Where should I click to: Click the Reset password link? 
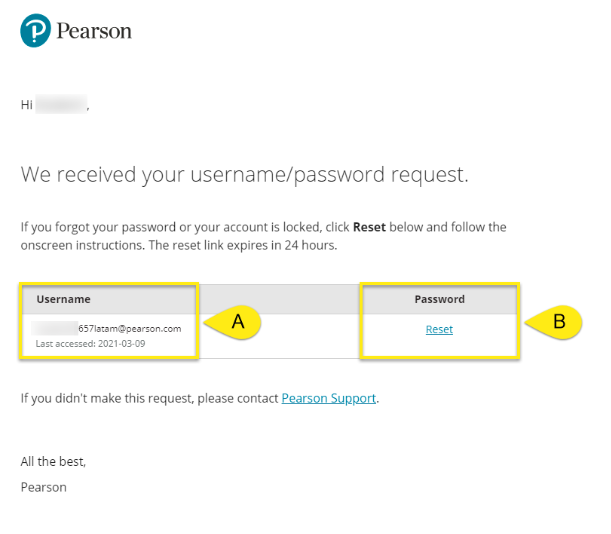tap(439, 330)
